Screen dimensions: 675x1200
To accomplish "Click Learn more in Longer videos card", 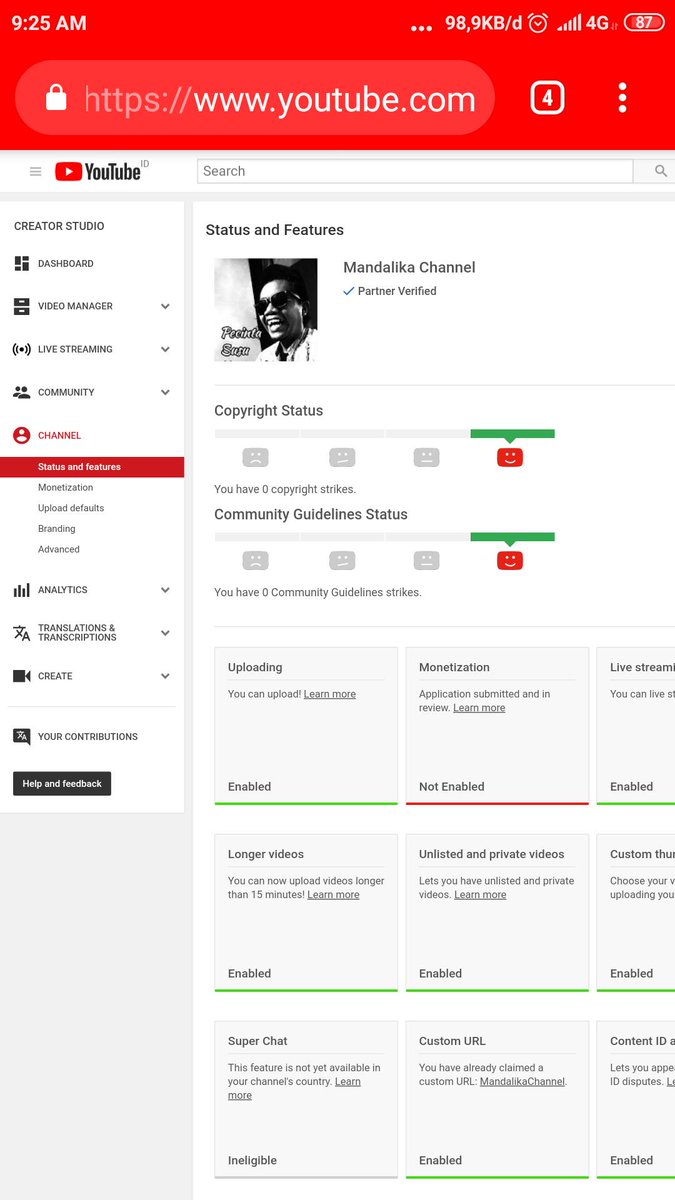I will click(x=333, y=895).
